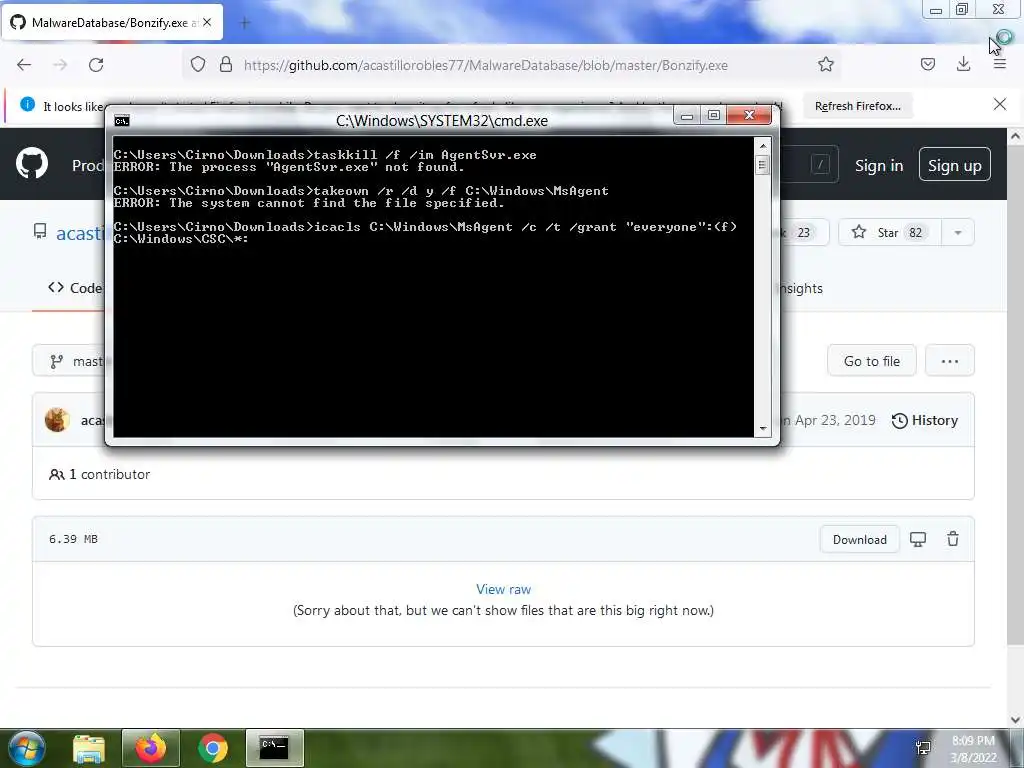Click the cmd taskbar button

(274, 748)
